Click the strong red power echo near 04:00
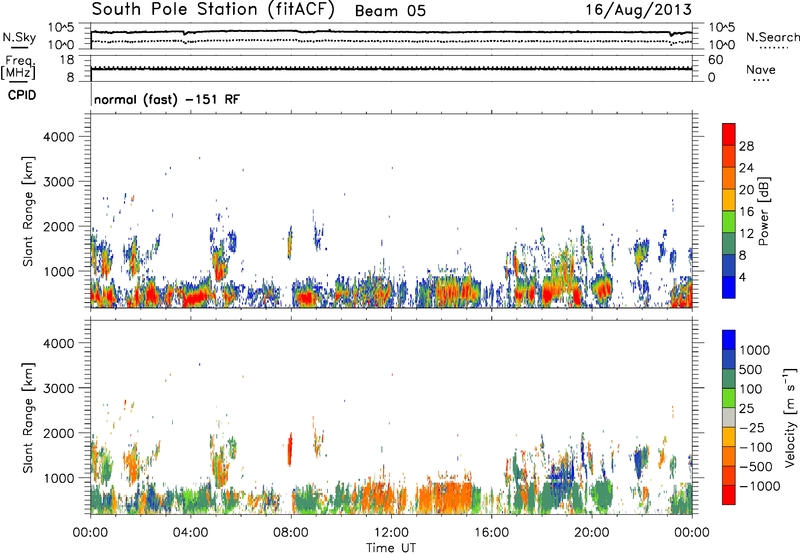800x554 pixels. coord(194,298)
